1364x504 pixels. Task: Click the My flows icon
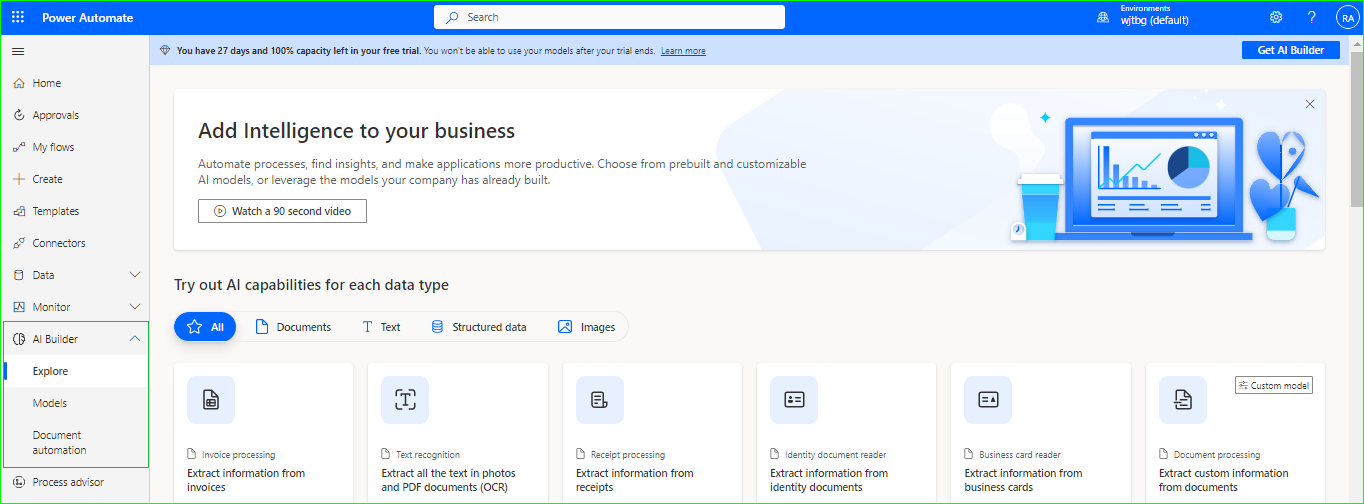pos(18,147)
